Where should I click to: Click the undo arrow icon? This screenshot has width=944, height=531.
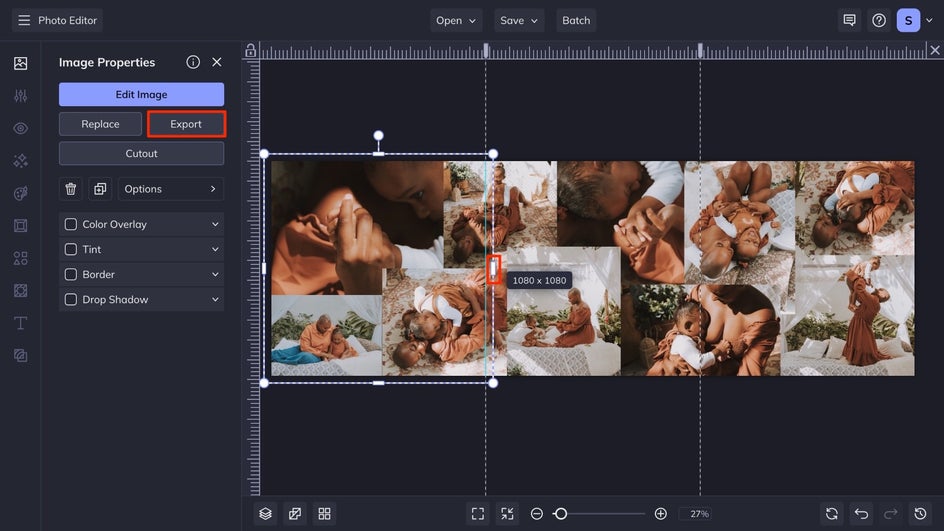click(861, 513)
